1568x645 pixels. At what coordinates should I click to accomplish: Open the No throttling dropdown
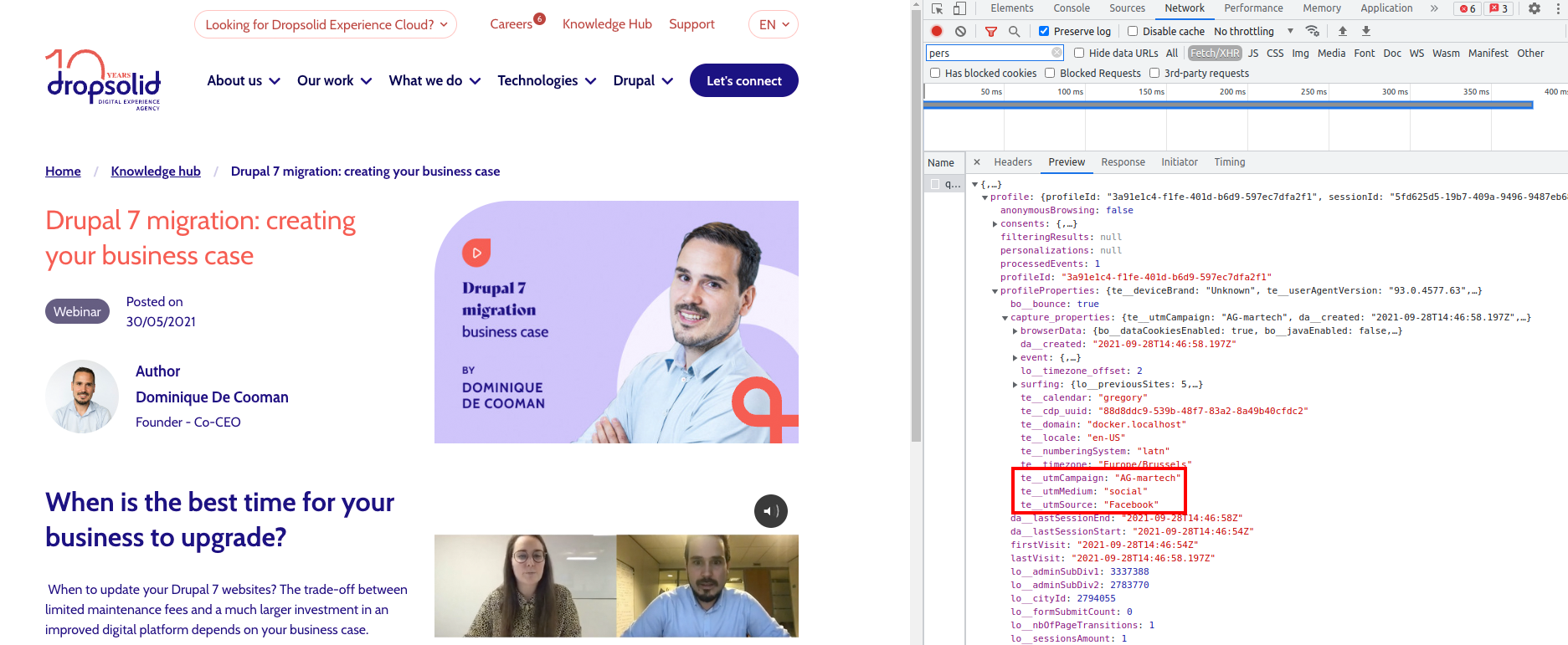[1253, 31]
